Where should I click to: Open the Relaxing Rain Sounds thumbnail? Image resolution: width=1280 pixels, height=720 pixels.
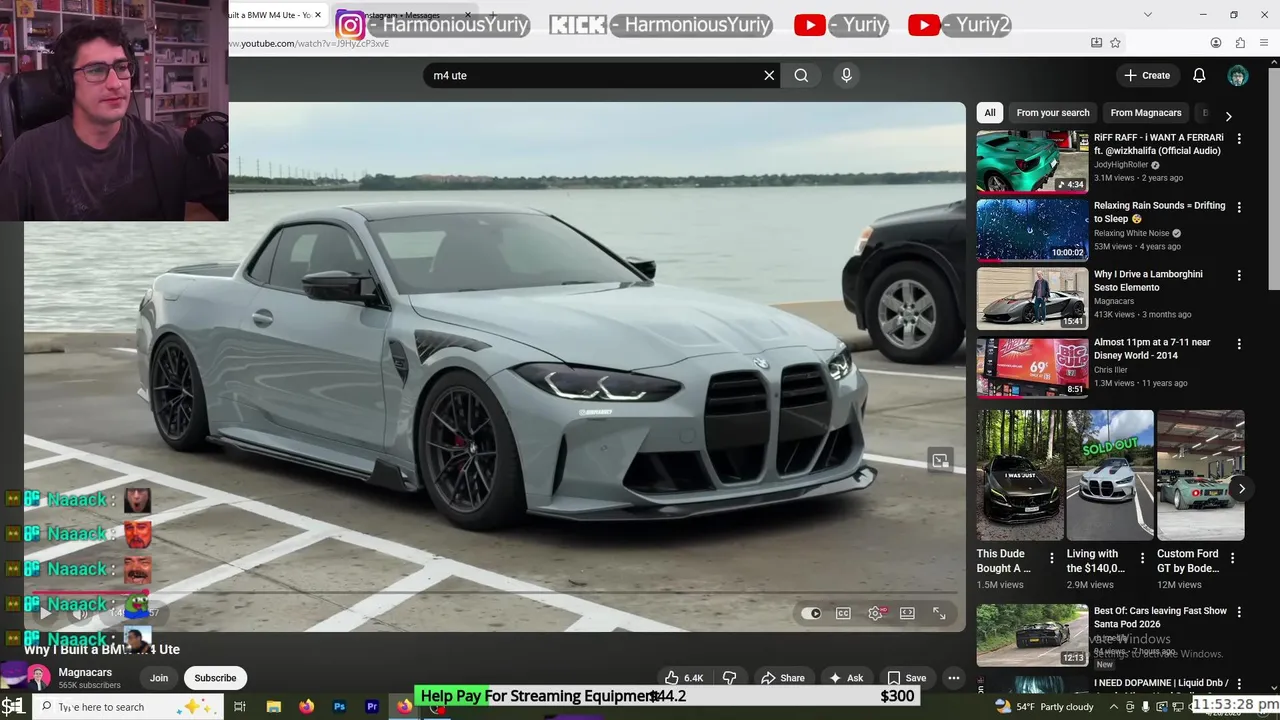pos(1032,229)
